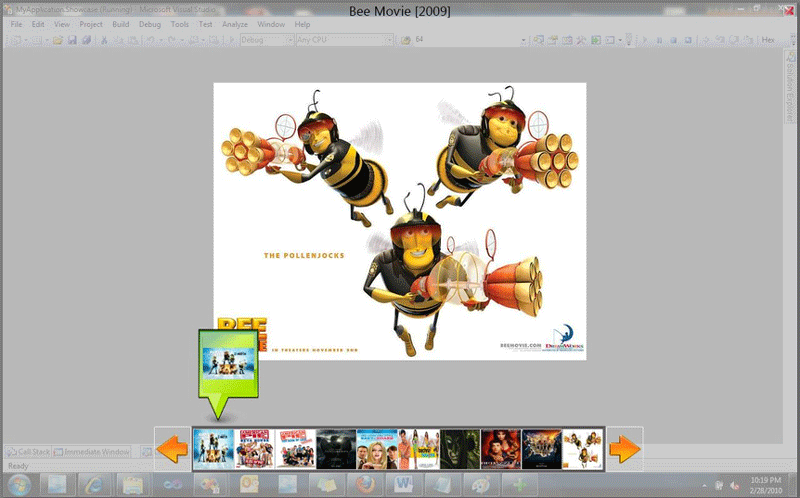Open Firefox from taskbar
800x498 pixels.
[364, 485]
